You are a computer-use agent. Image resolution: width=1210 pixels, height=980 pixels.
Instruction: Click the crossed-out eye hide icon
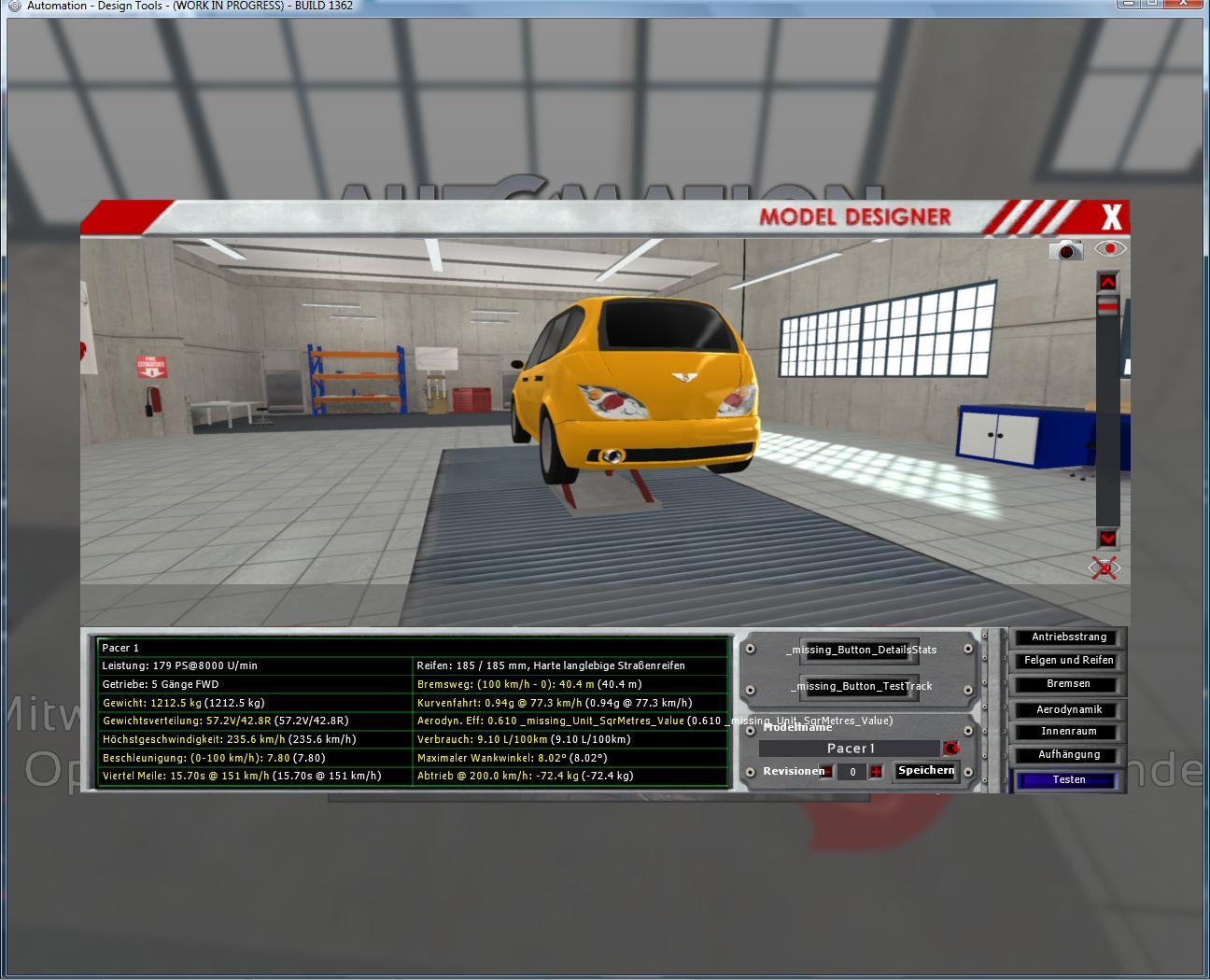[1104, 567]
